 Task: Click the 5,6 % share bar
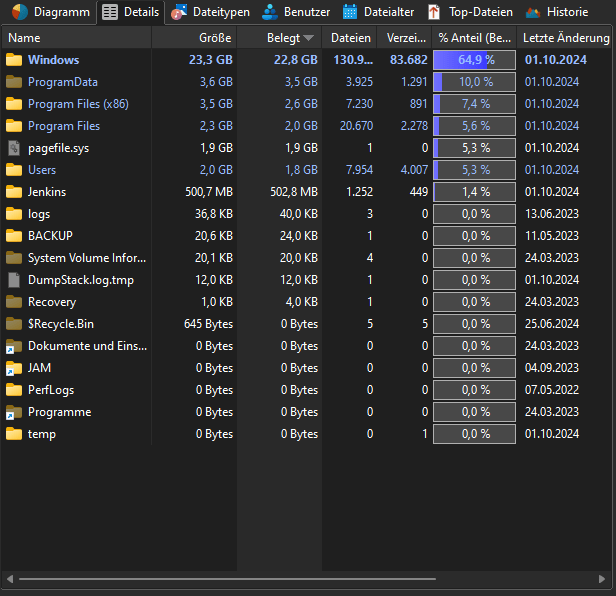pyautogui.click(x=474, y=126)
